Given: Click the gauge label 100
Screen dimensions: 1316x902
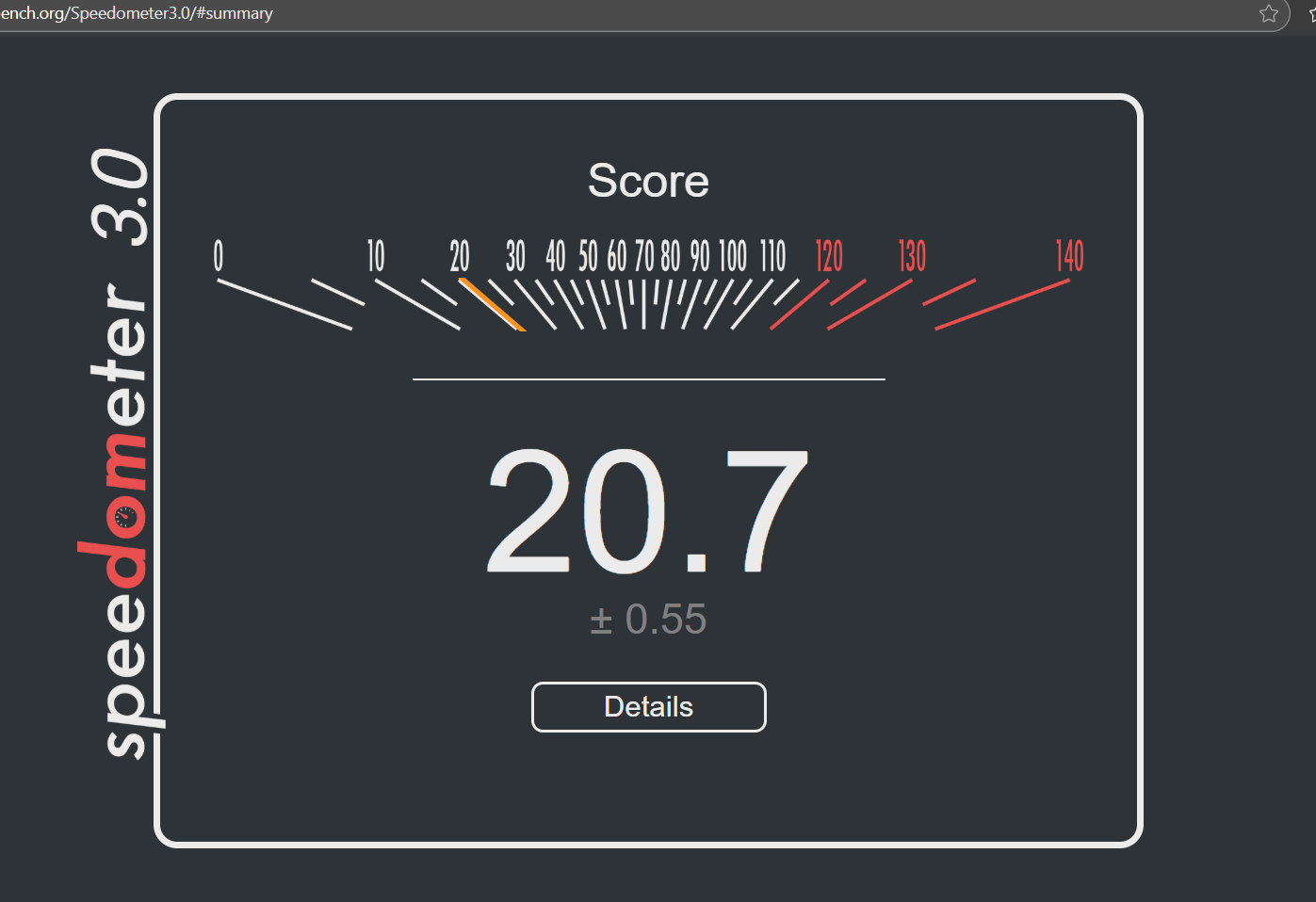Looking at the screenshot, I should [733, 256].
